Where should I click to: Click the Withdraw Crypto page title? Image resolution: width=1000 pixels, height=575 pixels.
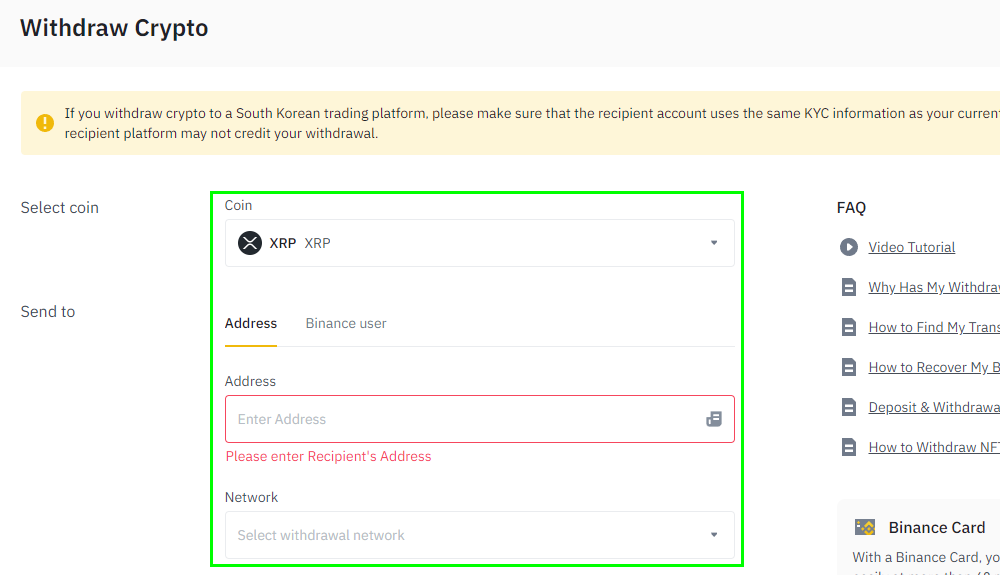click(x=114, y=28)
